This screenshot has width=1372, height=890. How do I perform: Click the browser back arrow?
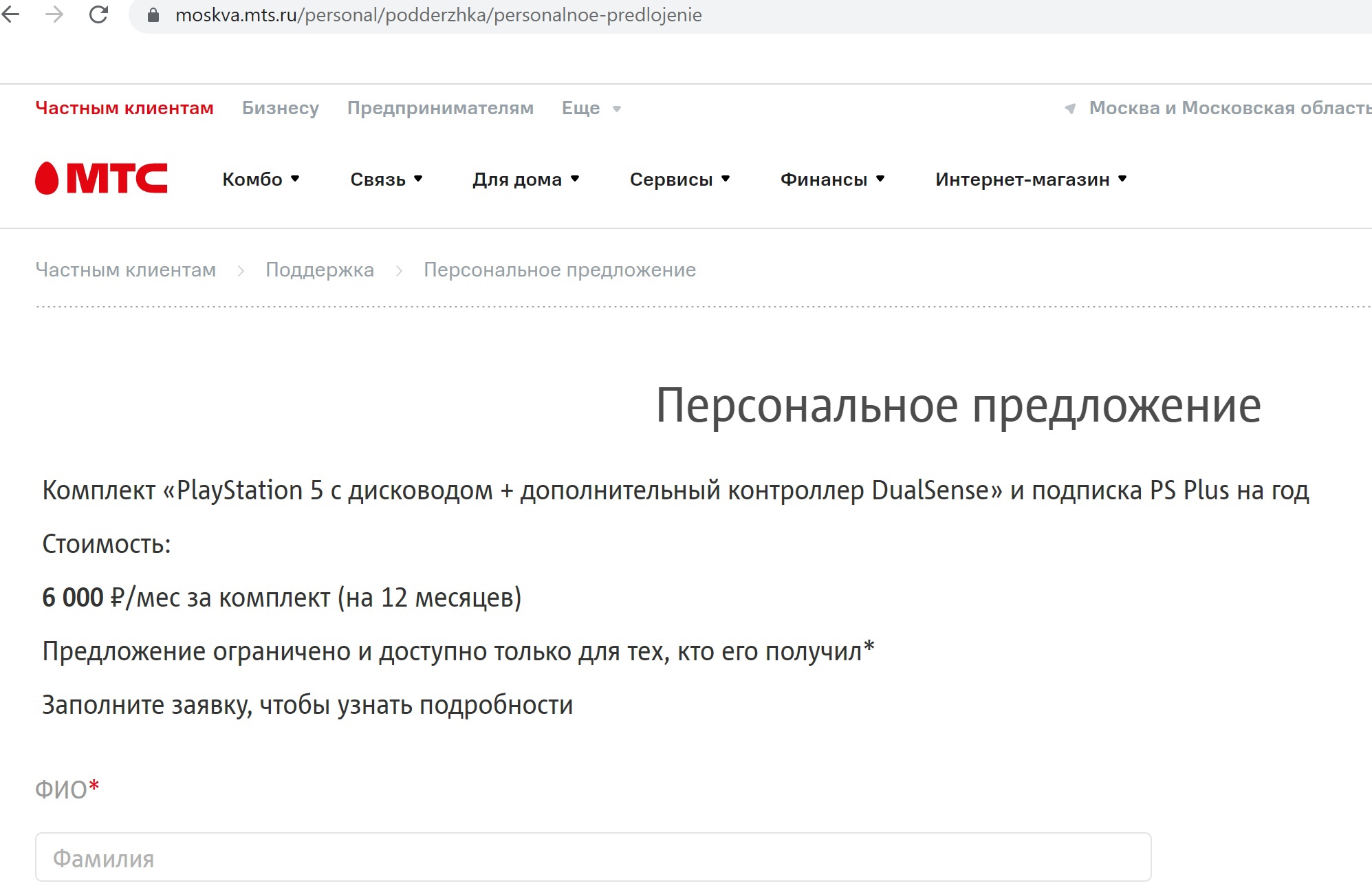pos(10,14)
